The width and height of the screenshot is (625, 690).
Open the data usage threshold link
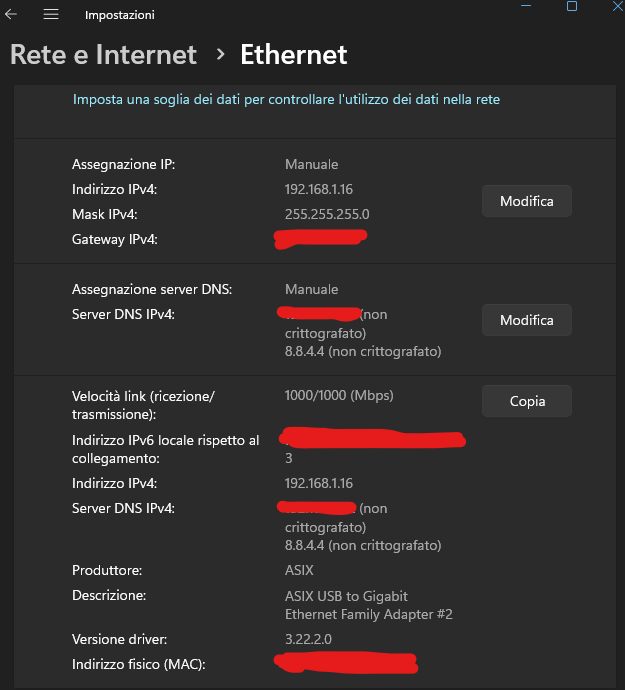(286, 99)
